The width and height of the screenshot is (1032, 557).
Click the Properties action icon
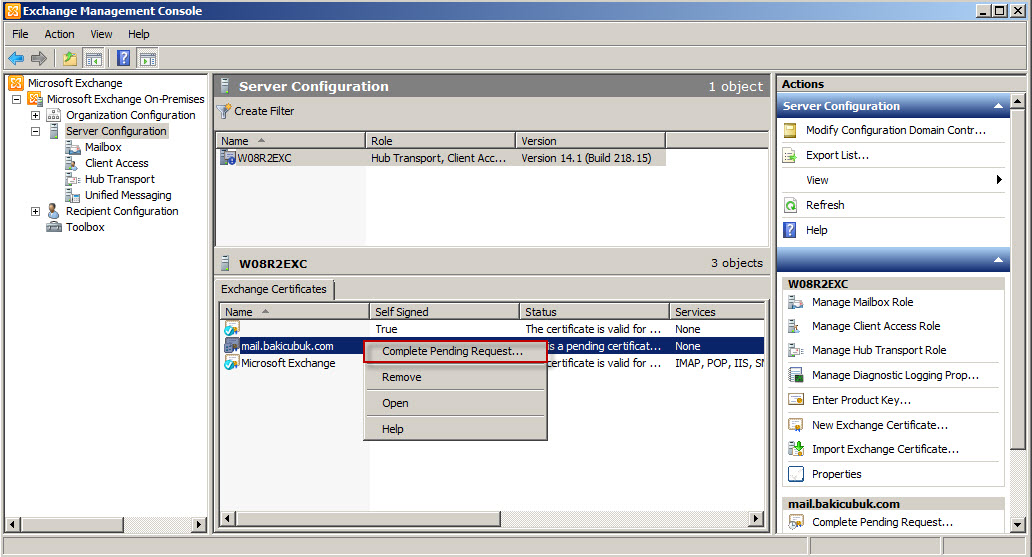pyautogui.click(x=796, y=474)
